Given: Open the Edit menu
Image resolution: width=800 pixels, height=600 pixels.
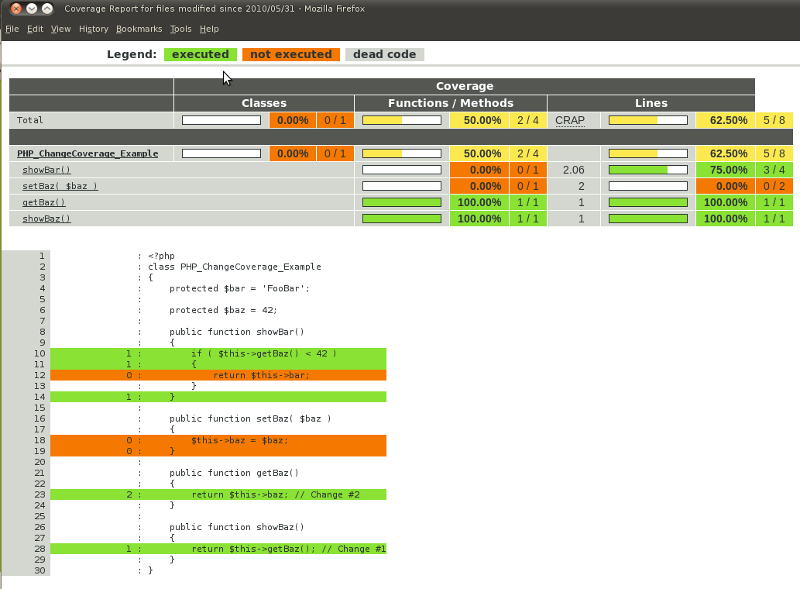Looking at the screenshot, I should point(35,29).
